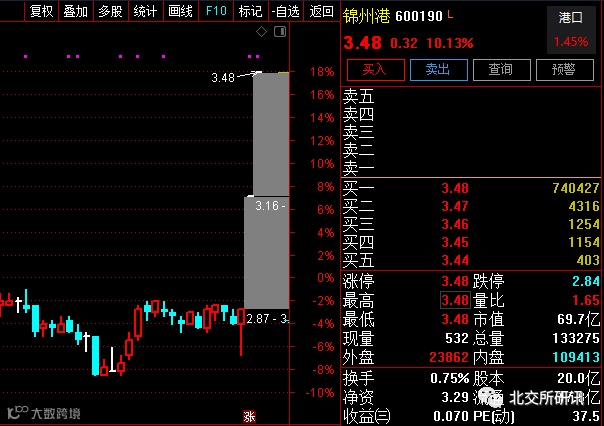Viewport: 604px width, 426px height.
Task: Click the 股本 value 20.0亿
Action: (x=579, y=378)
